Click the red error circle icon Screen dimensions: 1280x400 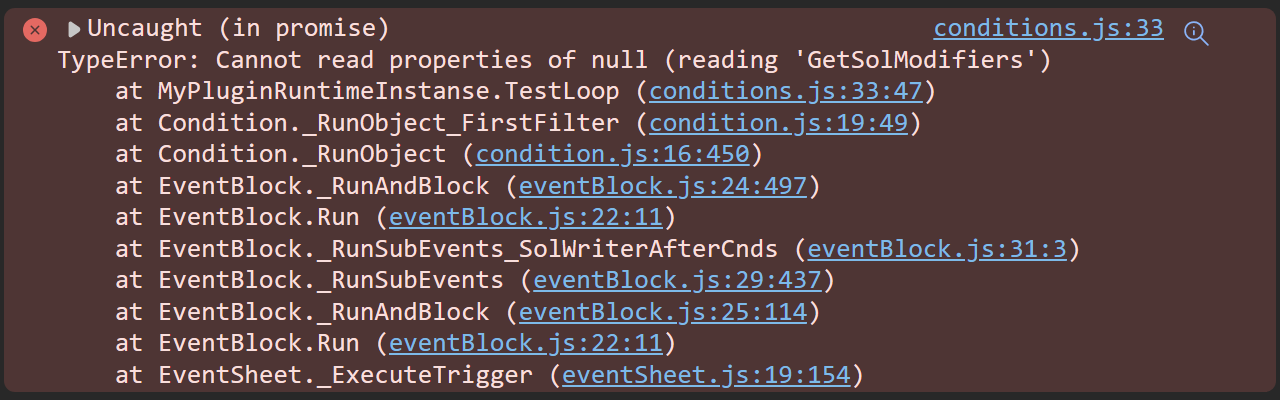[x=35, y=30]
